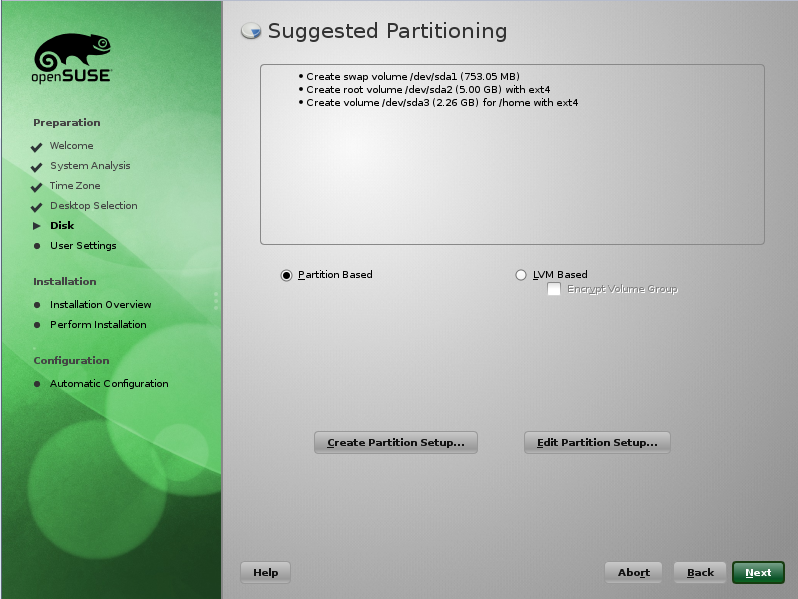Click the Suggested Partitioning heading text
Screen dimensions: 798x599
click(387, 31)
